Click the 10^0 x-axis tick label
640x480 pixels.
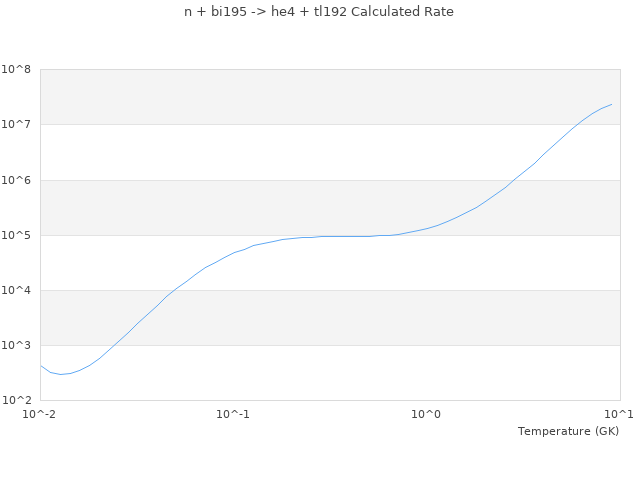tap(427, 414)
